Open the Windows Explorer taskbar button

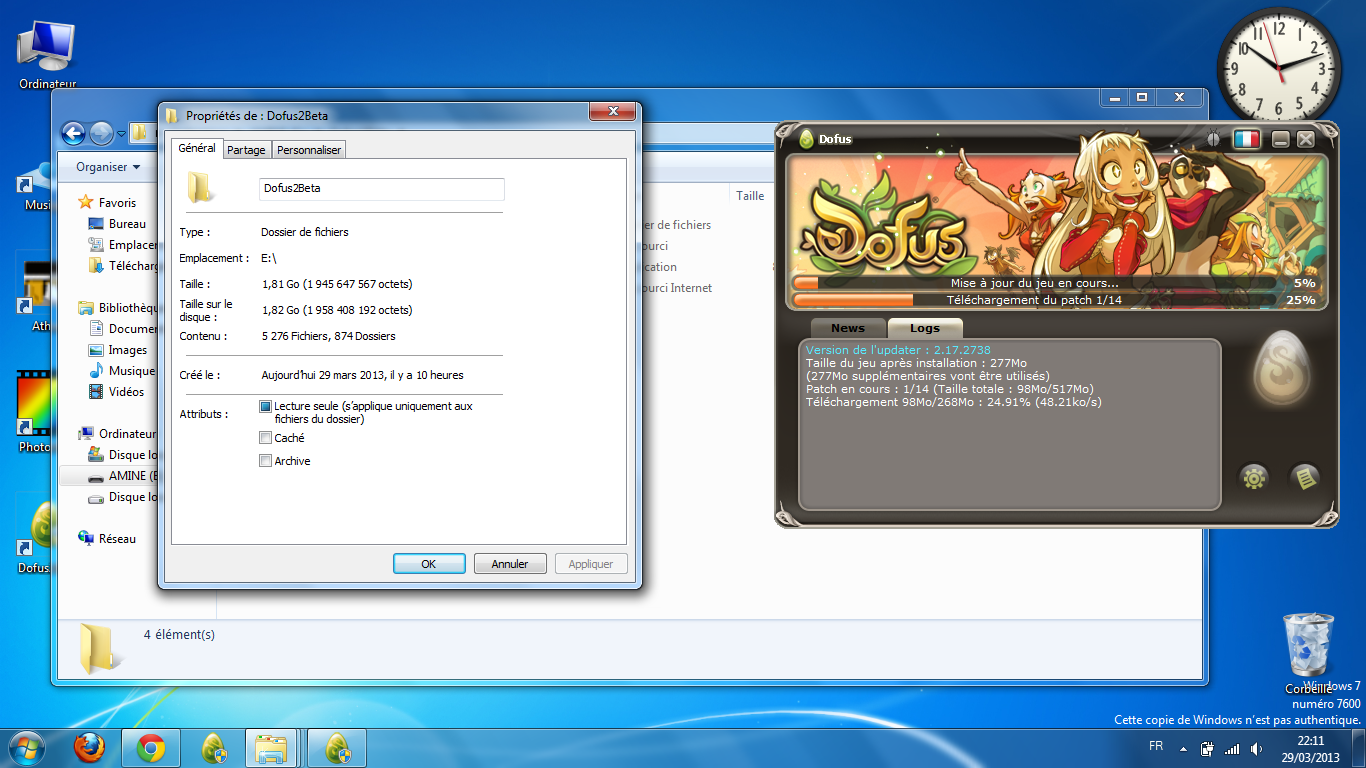point(271,748)
